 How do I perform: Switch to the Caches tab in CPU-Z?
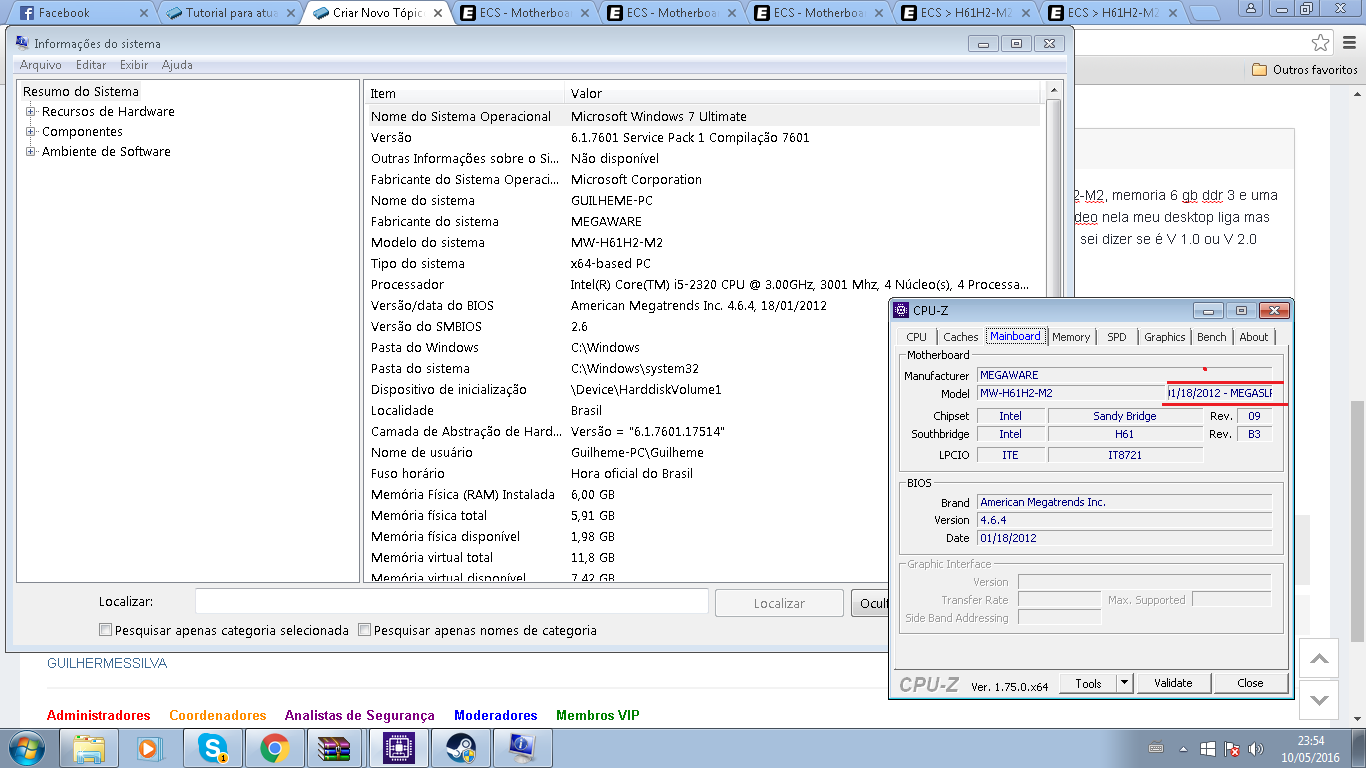961,337
